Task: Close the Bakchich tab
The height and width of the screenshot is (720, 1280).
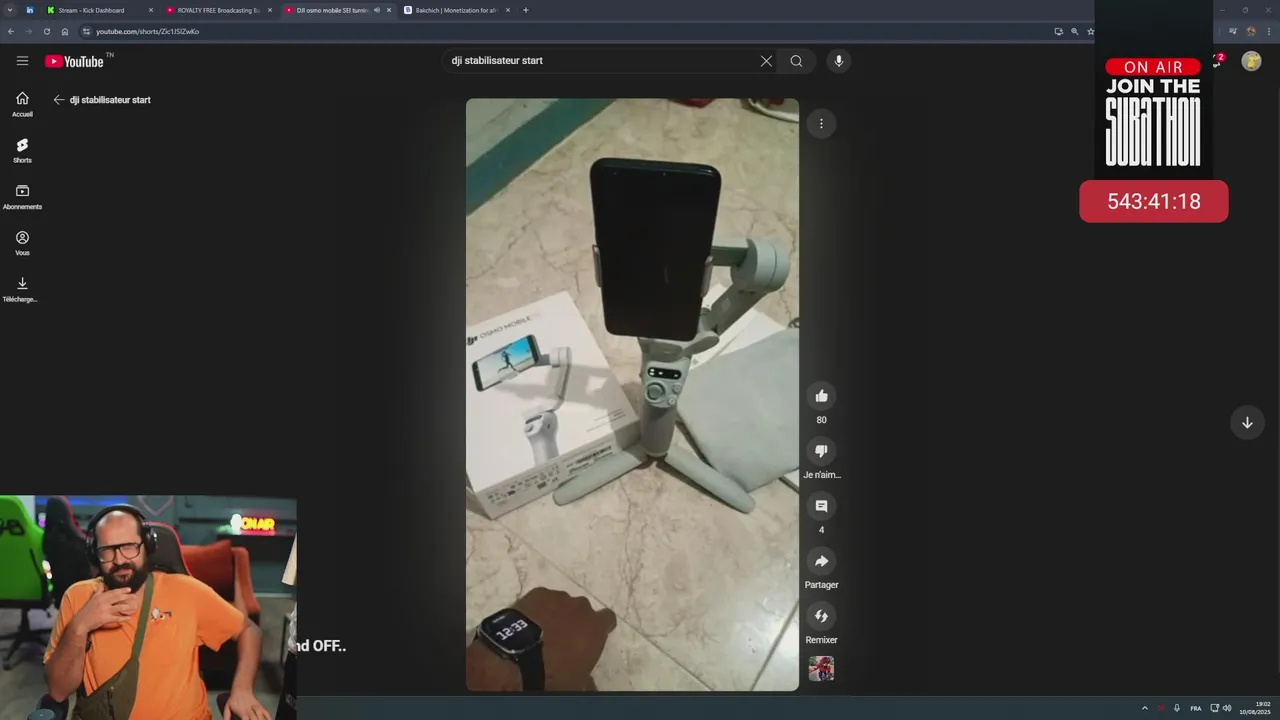Action: pyautogui.click(x=508, y=10)
